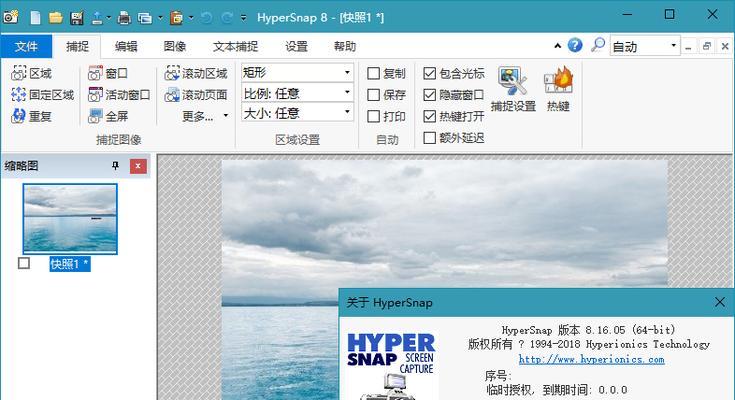Open customize quick access toolbar arrow

tap(244, 18)
